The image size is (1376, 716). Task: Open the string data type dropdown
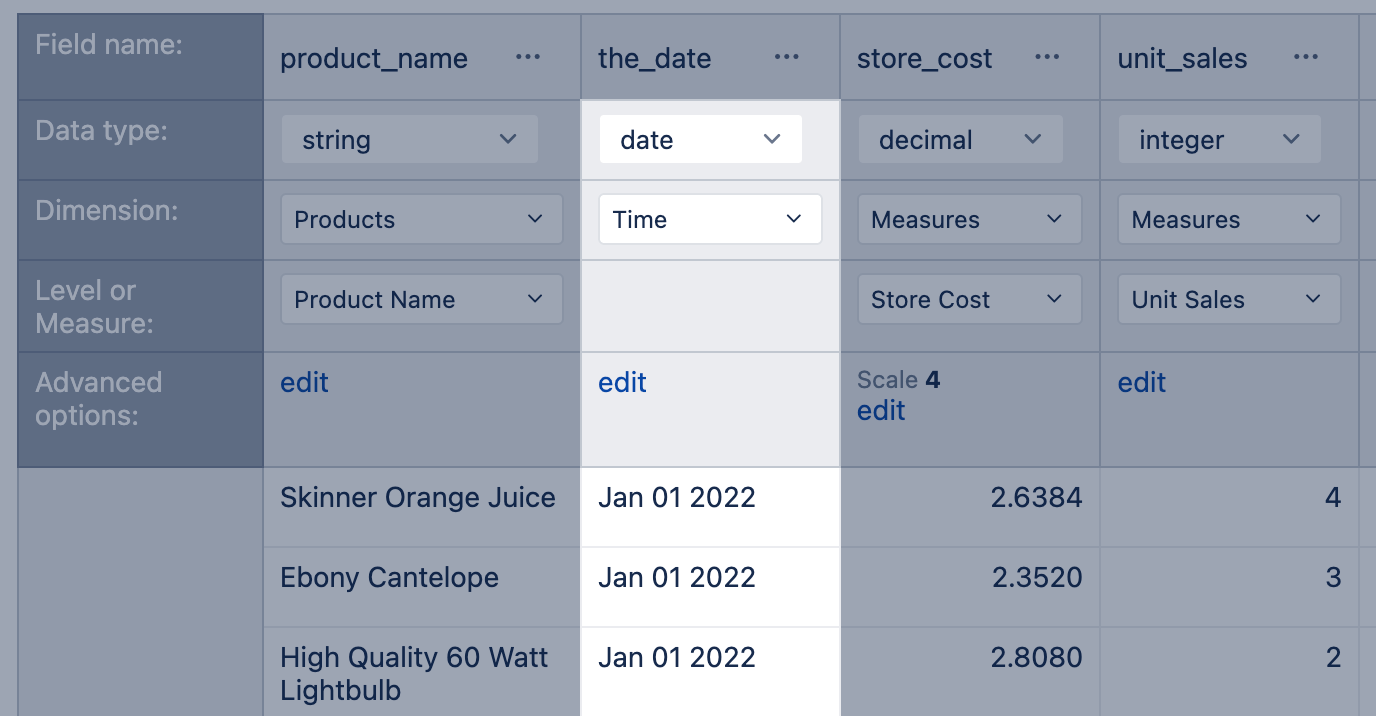tap(410, 140)
